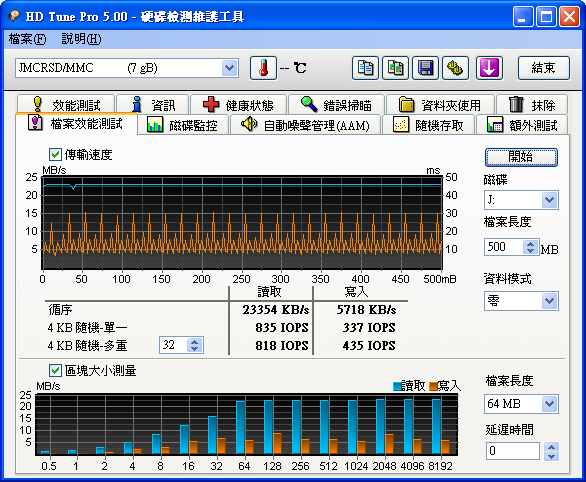Viewport: 586px width, 482px height.
Task: Open the 檔案(F) menu
Action: coord(27,39)
